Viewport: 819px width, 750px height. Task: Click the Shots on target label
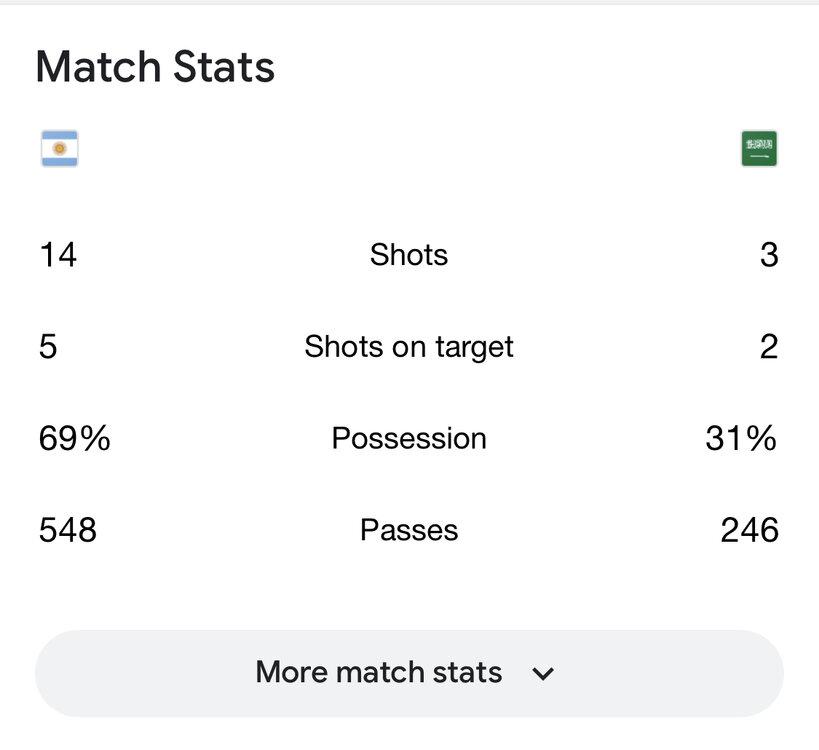pyautogui.click(x=409, y=347)
